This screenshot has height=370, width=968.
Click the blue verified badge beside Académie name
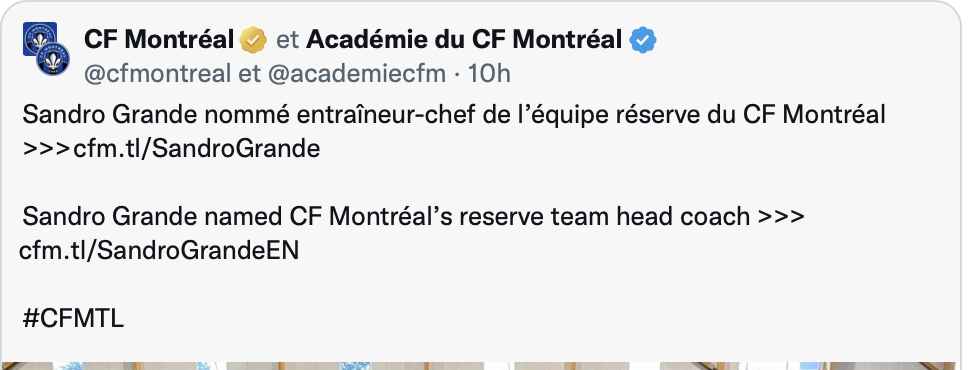(643, 40)
